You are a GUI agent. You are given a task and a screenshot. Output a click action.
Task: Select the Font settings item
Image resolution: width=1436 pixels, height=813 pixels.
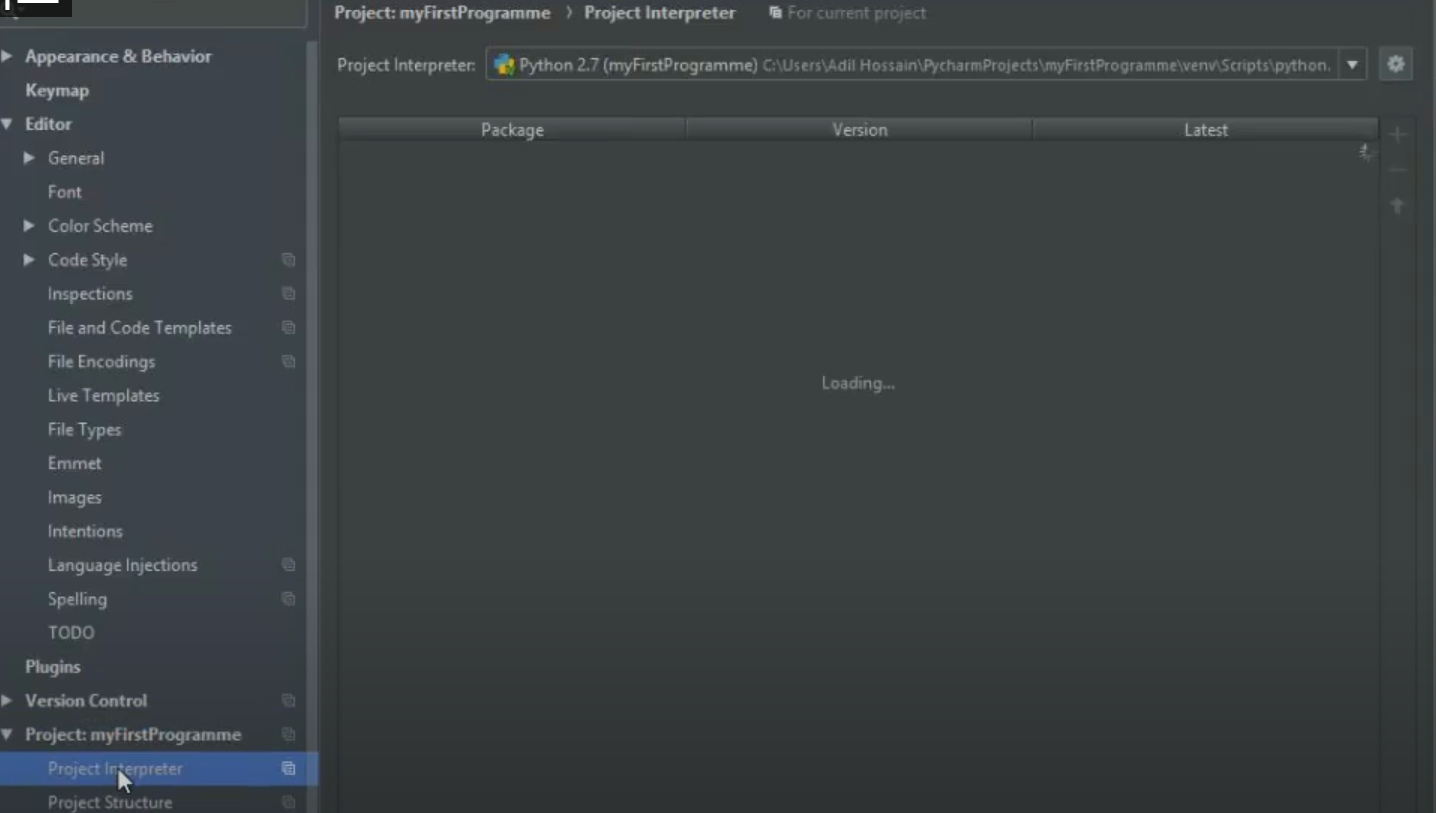tap(65, 192)
